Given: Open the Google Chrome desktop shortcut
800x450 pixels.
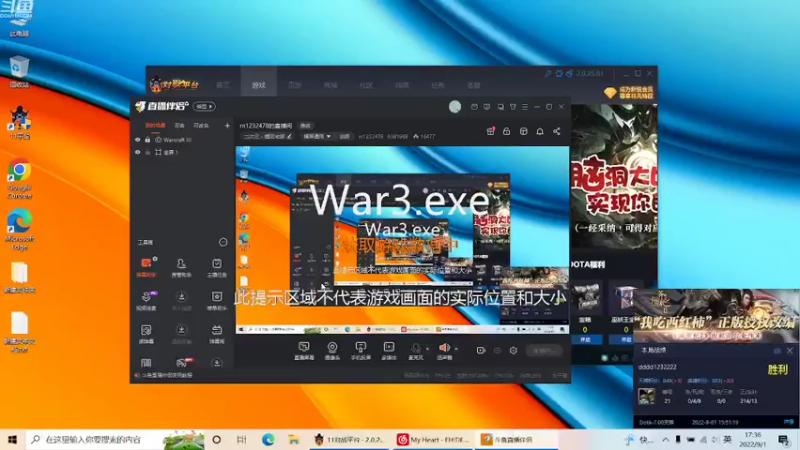Looking at the screenshot, I should [19, 179].
